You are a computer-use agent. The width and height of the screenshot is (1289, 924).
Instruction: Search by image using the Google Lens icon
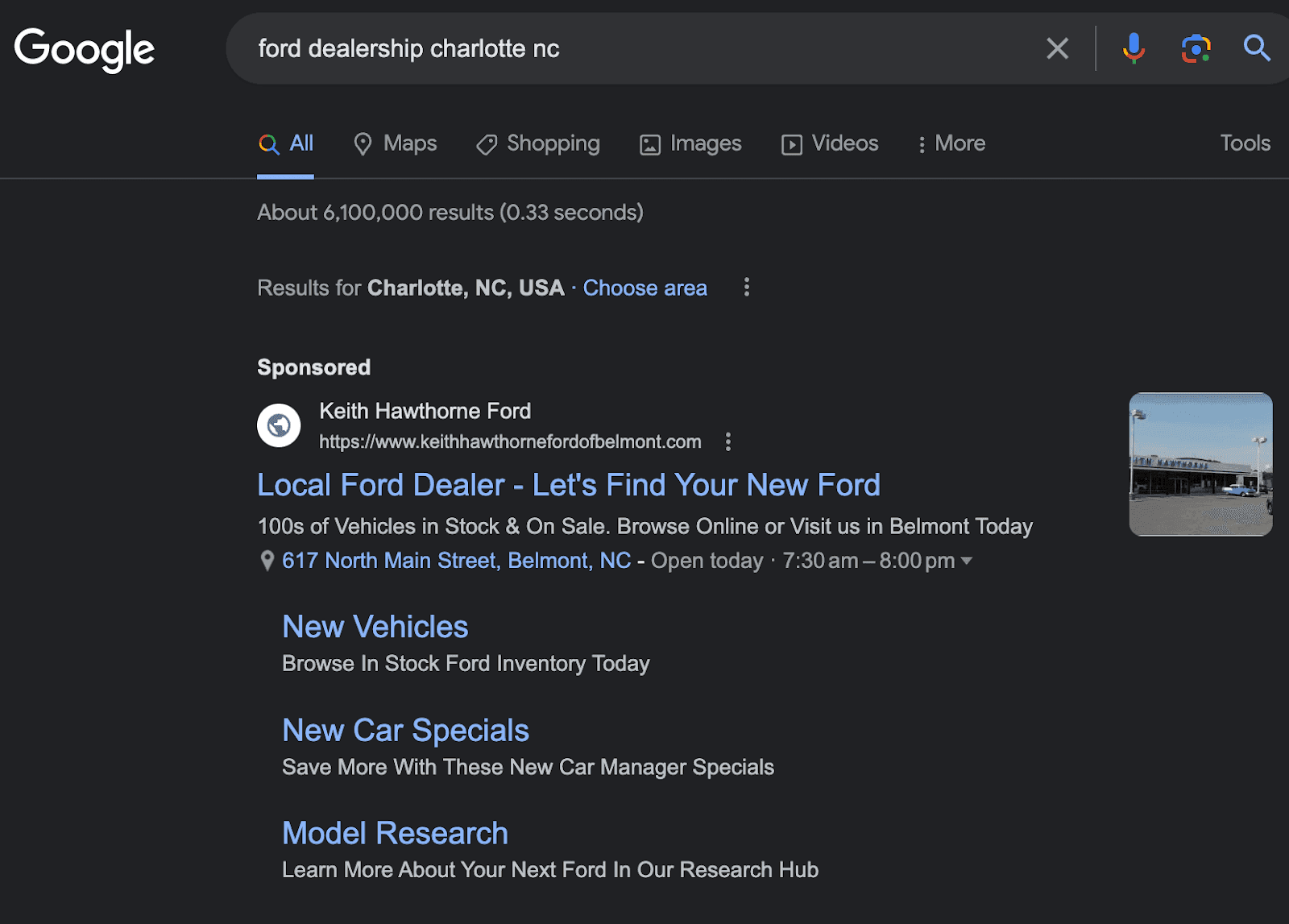click(x=1196, y=48)
